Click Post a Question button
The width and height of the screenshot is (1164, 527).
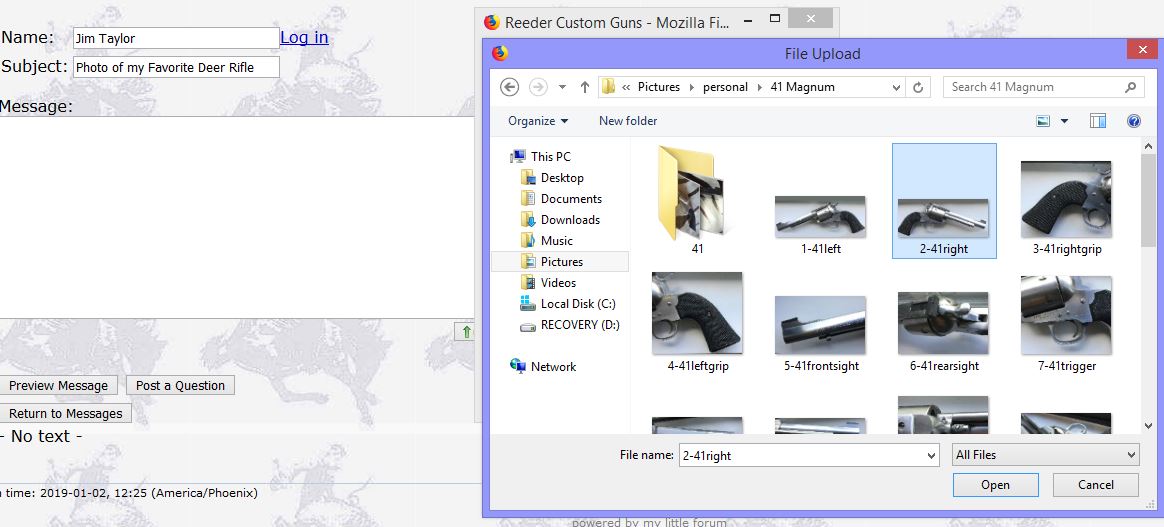pos(180,385)
